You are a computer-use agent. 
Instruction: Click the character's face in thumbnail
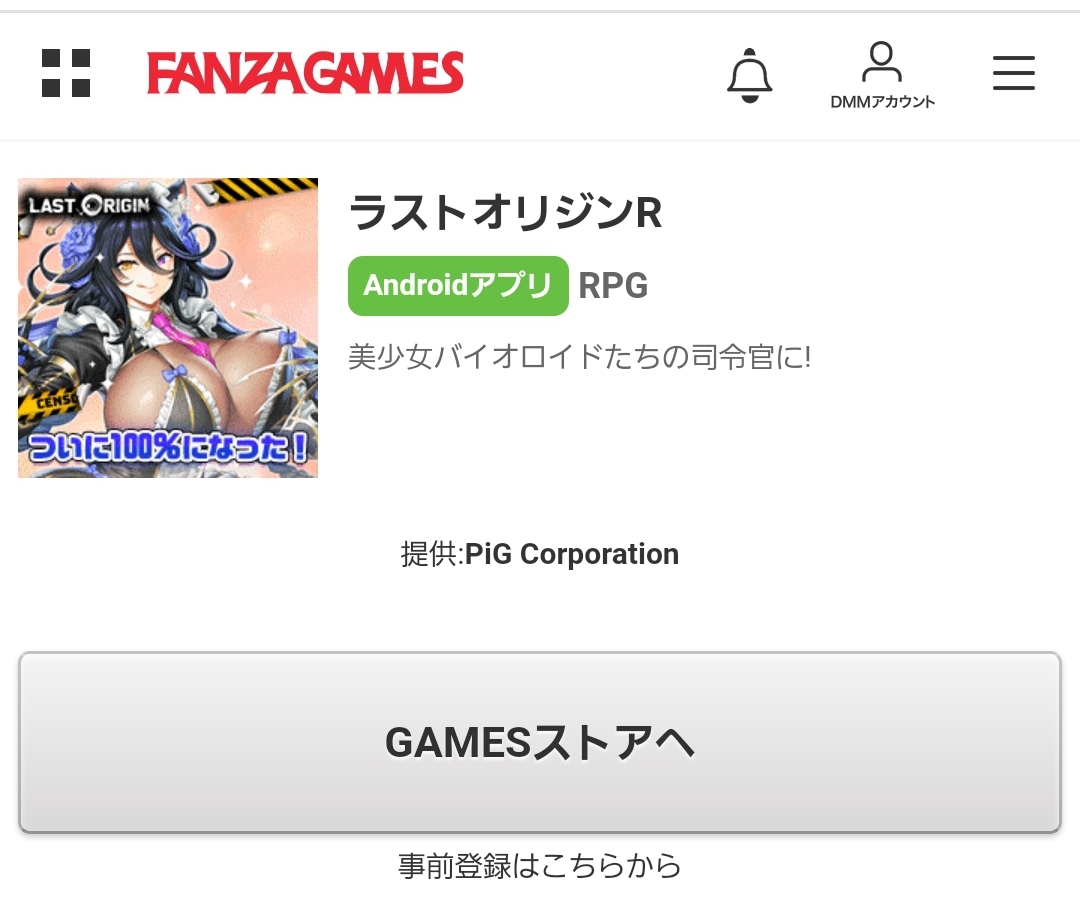143,266
